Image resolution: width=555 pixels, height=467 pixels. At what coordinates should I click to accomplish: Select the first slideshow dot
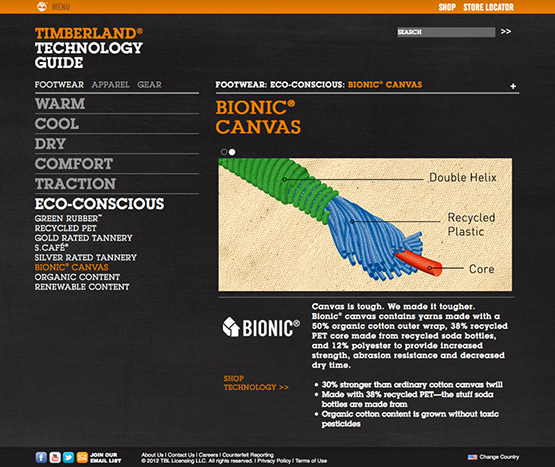click(224, 152)
